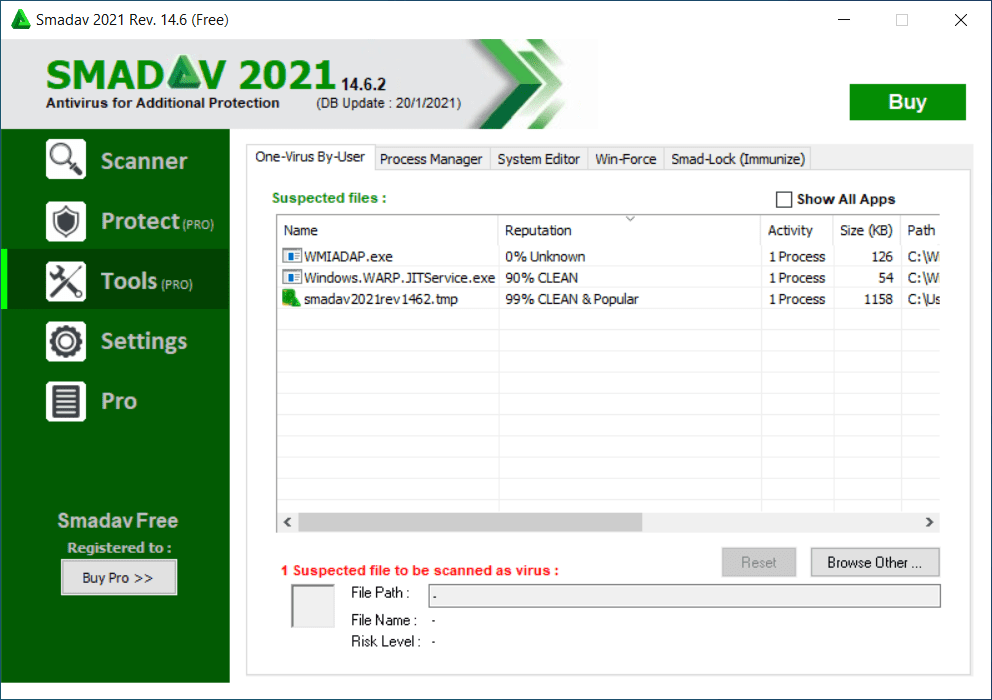The width and height of the screenshot is (992, 700).
Task: Click WMIADAP.exe file icon
Action: [x=292, y=256]
